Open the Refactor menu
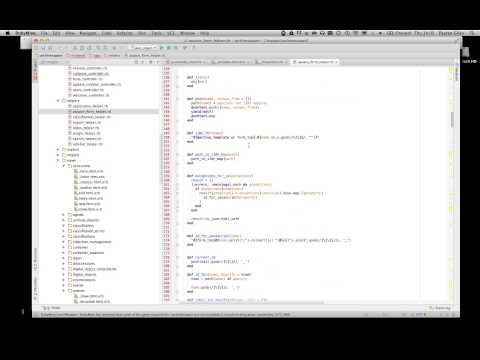The width and height of the screenshot is (480, 360). pos(125,33)
